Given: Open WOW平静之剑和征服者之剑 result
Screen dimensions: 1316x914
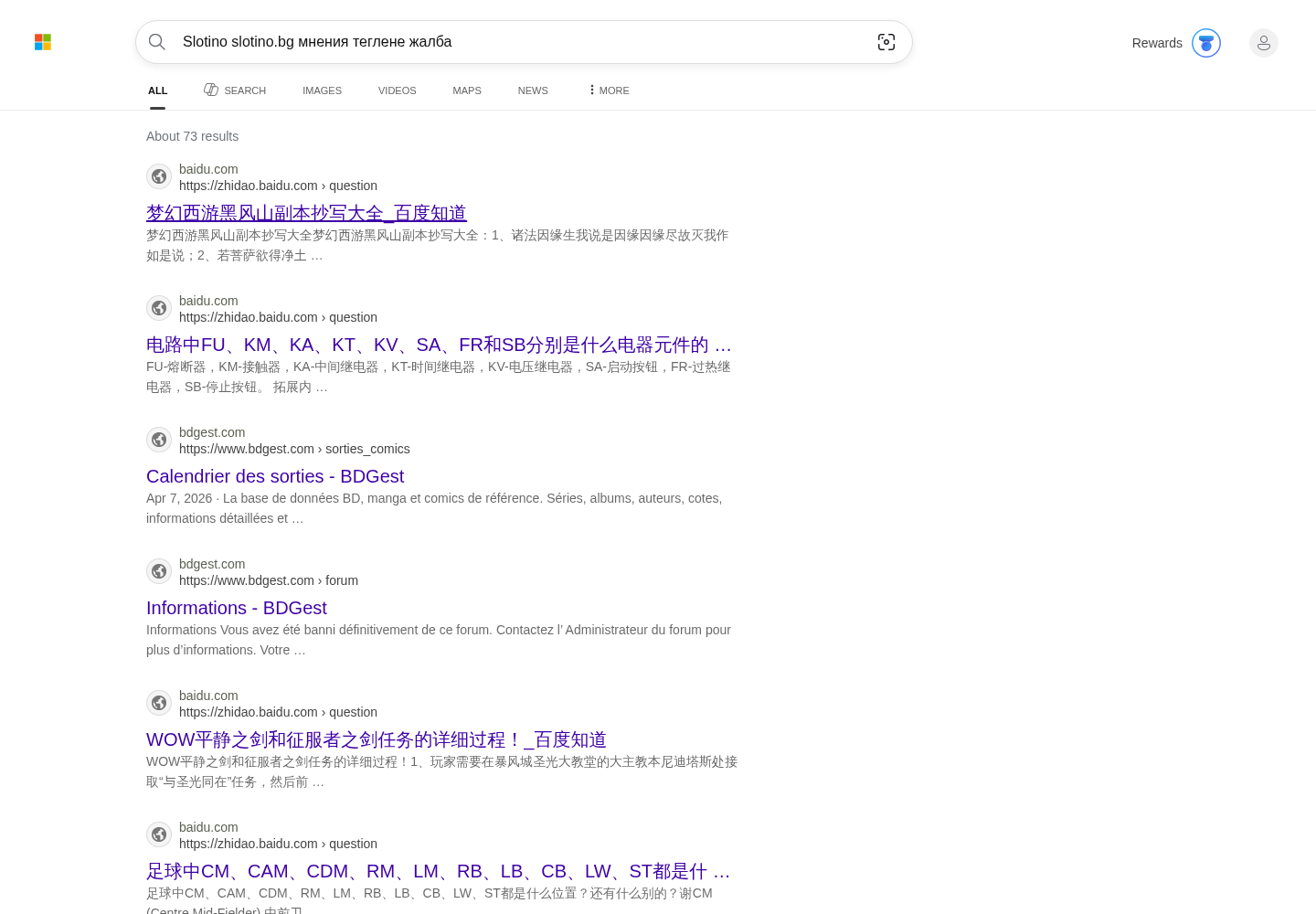Looking at the screenshot, I should [x=377, y=739].
